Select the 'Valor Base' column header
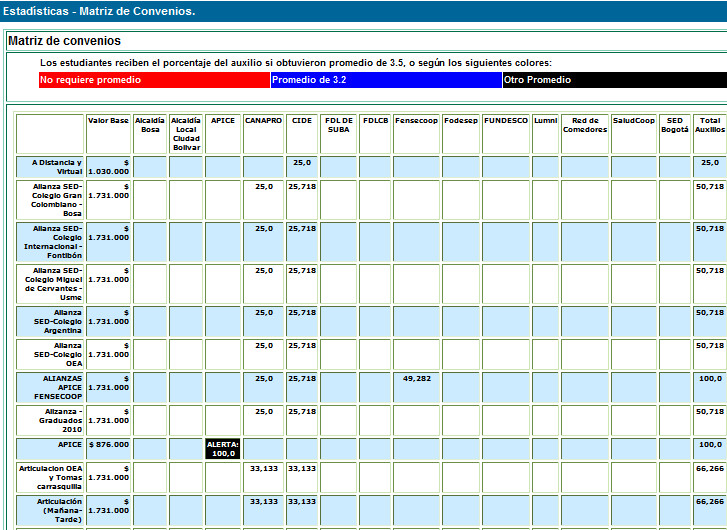Image resolution: width=727 pixels, height=530 pixels. (x=108, y=134)
